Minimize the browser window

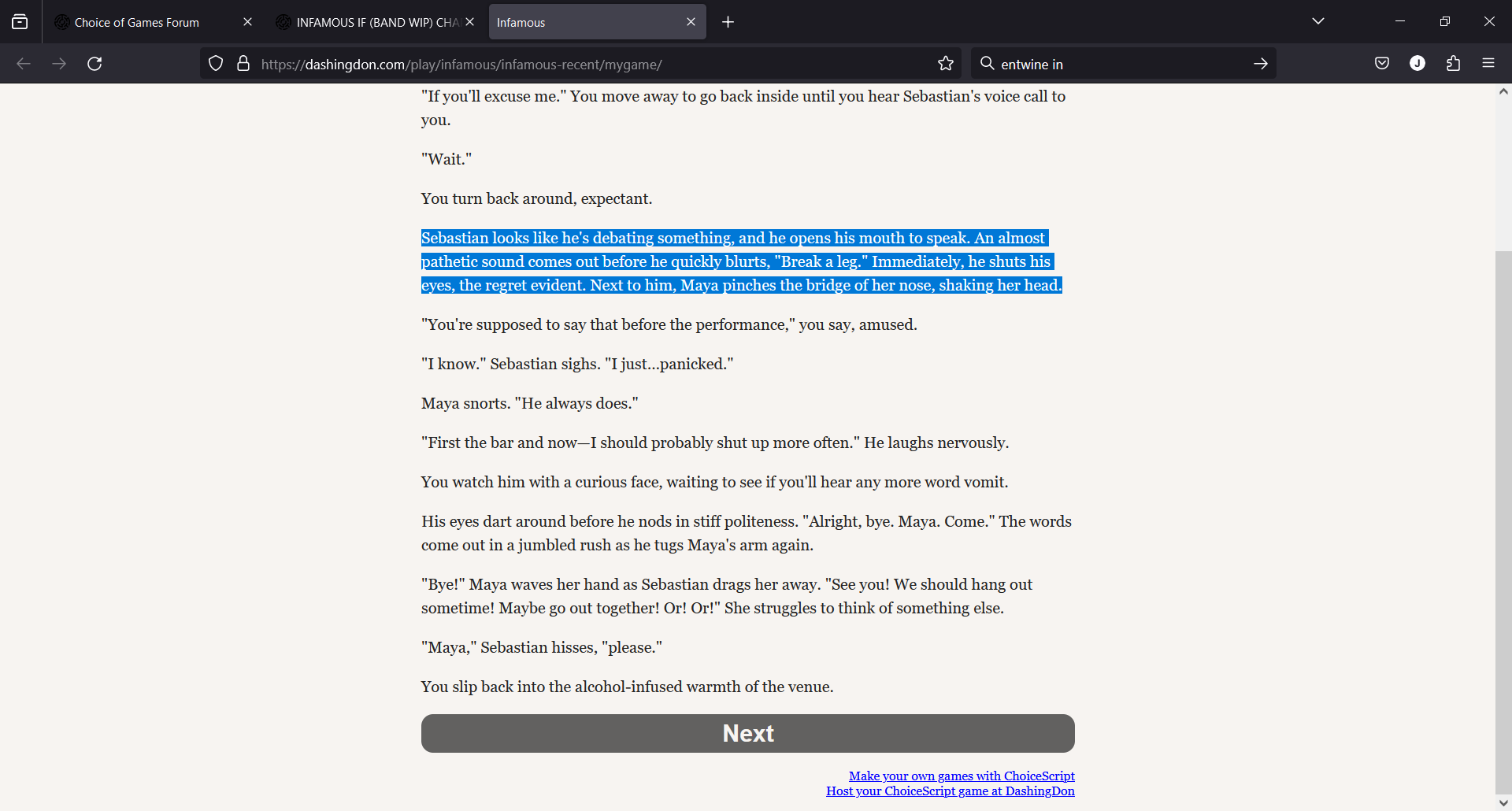[x=1400, y=21]
